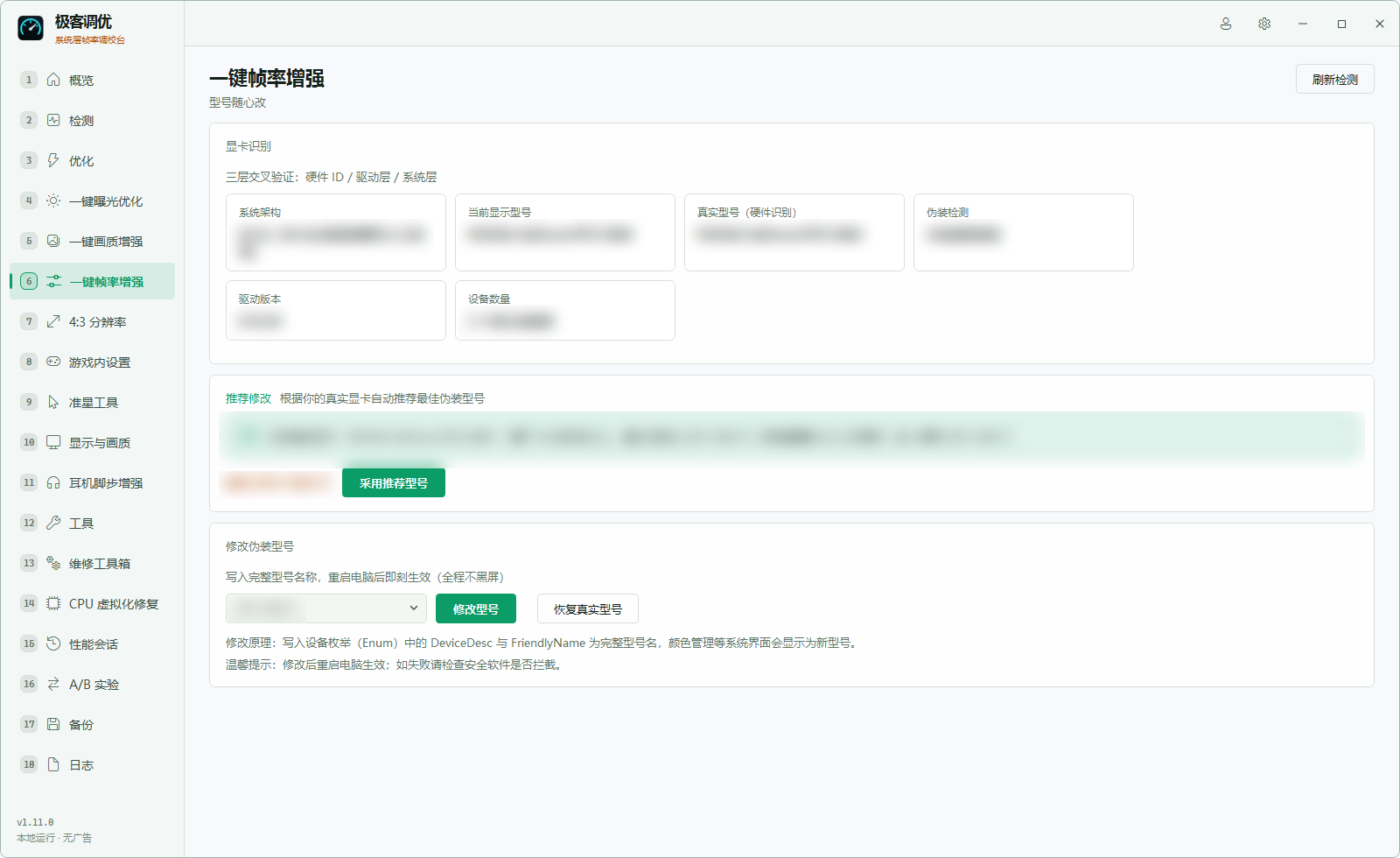Click the 检测 chart icon in sidebar
This screenshot has height=858, width=1400.
[53, 120]
